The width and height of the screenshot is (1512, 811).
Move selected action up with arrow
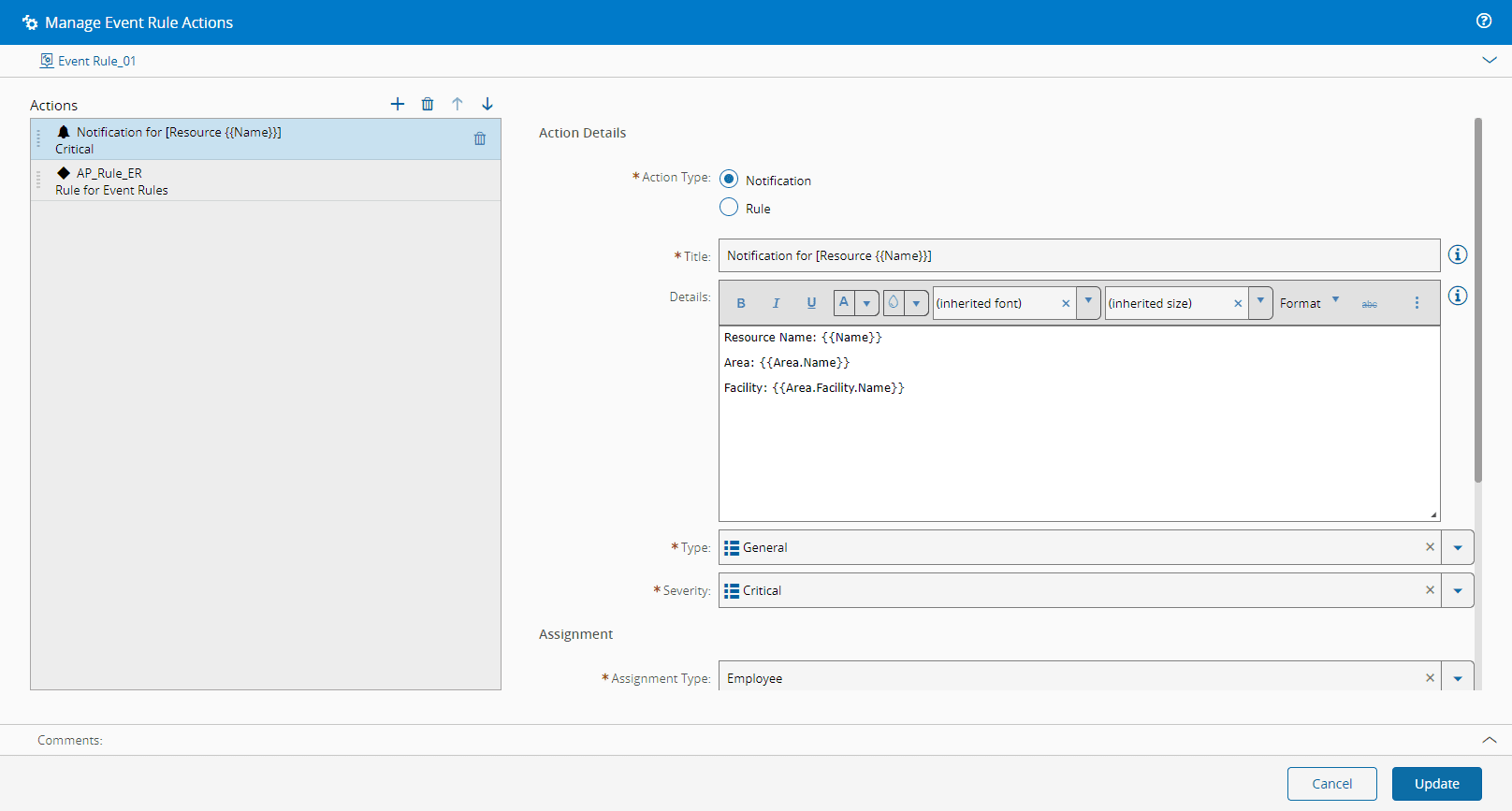pos(458,104)
